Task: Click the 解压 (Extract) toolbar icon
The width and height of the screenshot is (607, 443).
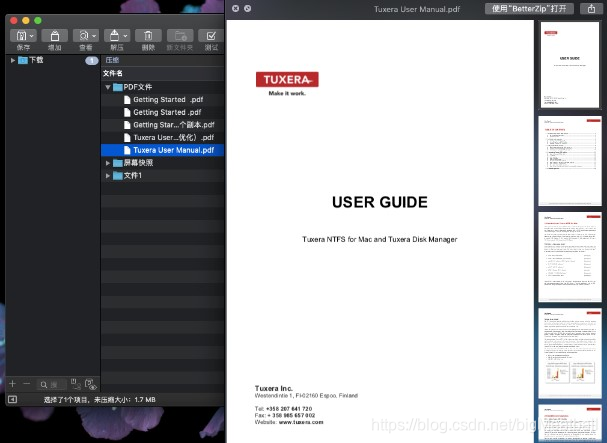Action: click(x=114, y=36)
